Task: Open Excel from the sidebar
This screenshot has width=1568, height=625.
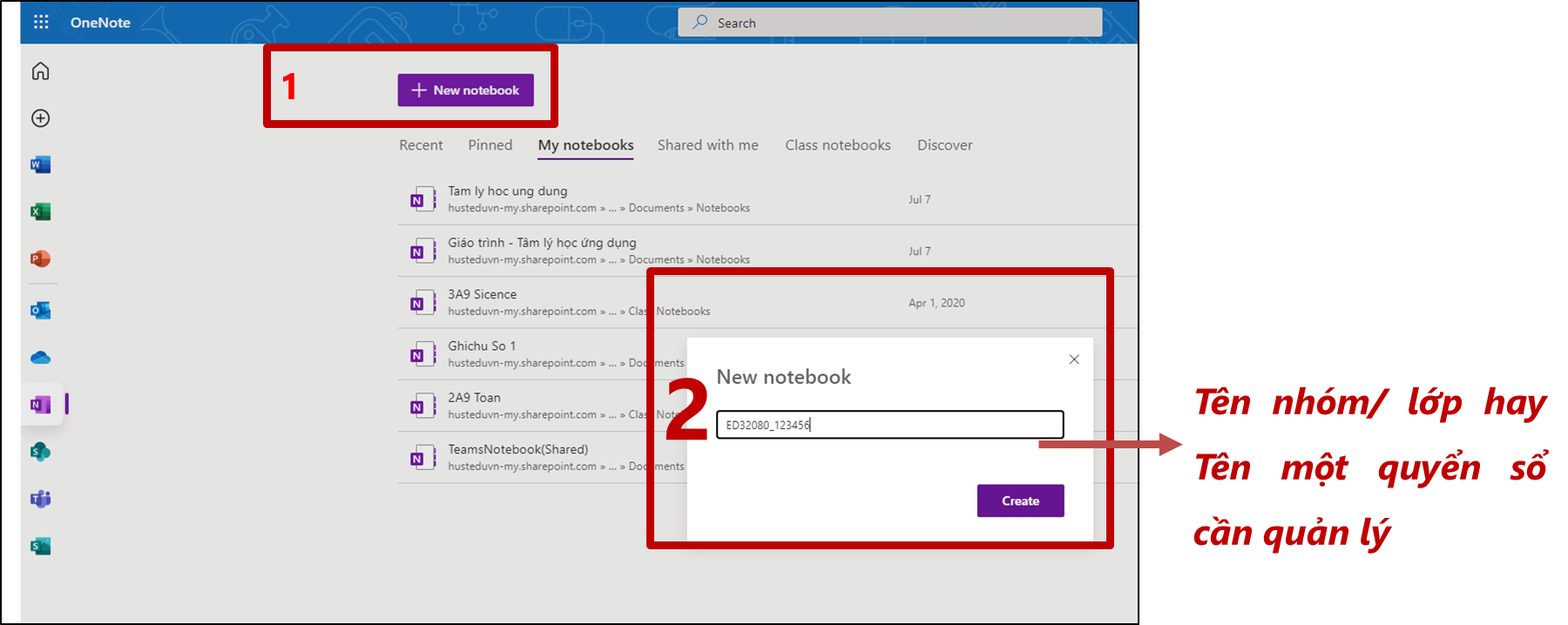Action: pyautogui.click(x=41, y=212)
